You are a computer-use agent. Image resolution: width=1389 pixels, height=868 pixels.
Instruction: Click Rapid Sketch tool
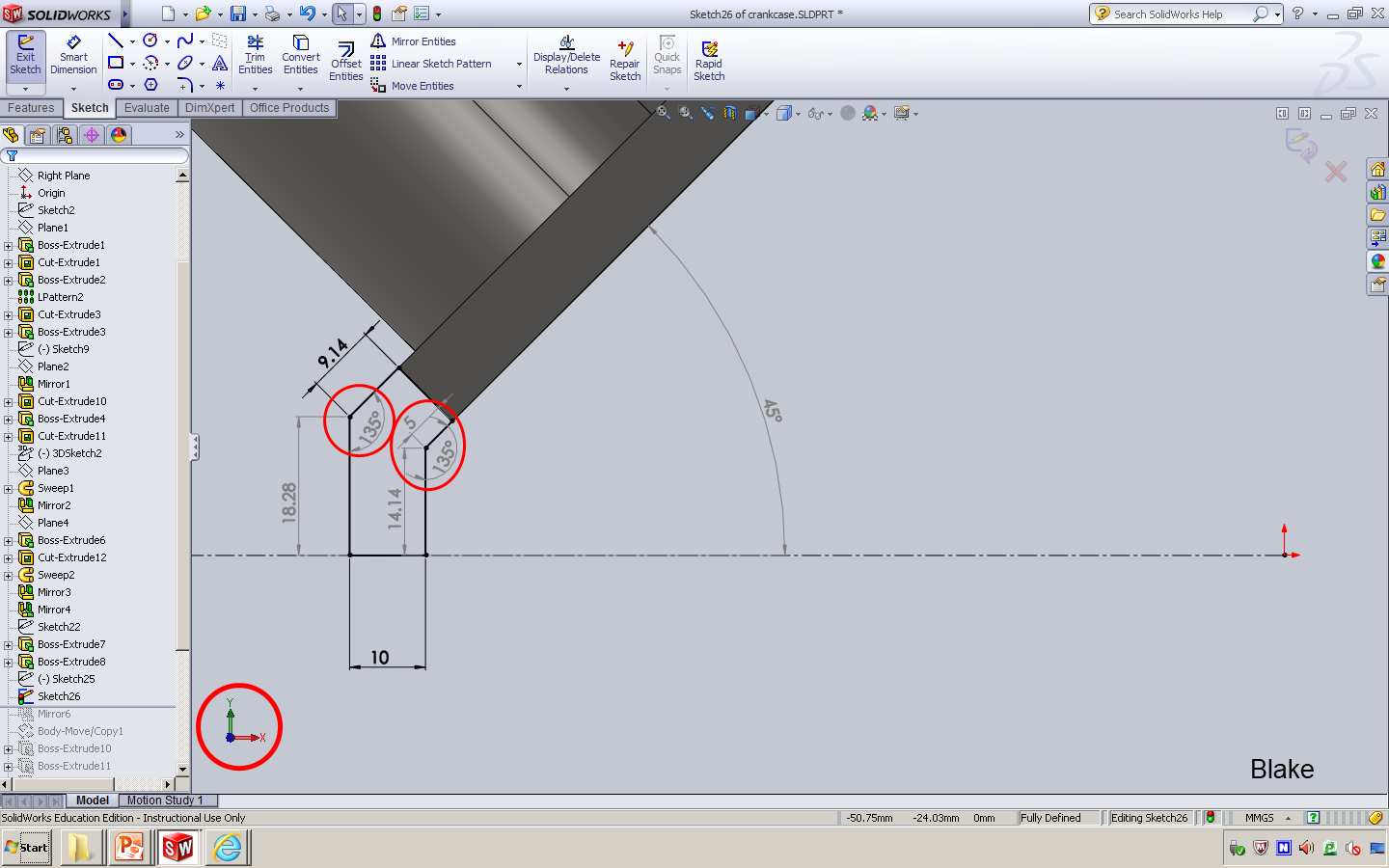(x=709, y=62)
